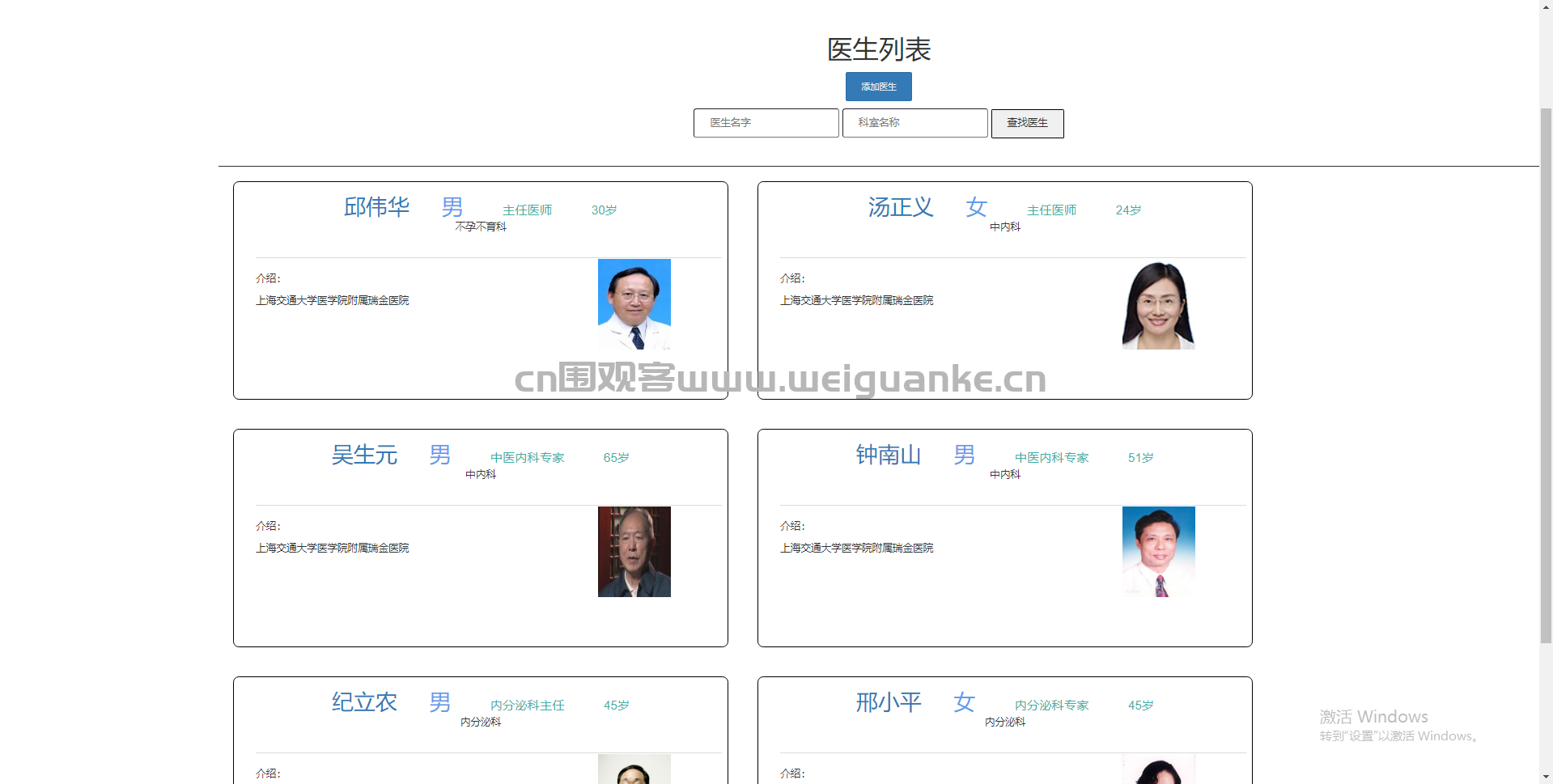This screenshot has height=784, width=1553.
Task: Click gender 男 in 吴生元 card
Action: click(x=440, y=455)
